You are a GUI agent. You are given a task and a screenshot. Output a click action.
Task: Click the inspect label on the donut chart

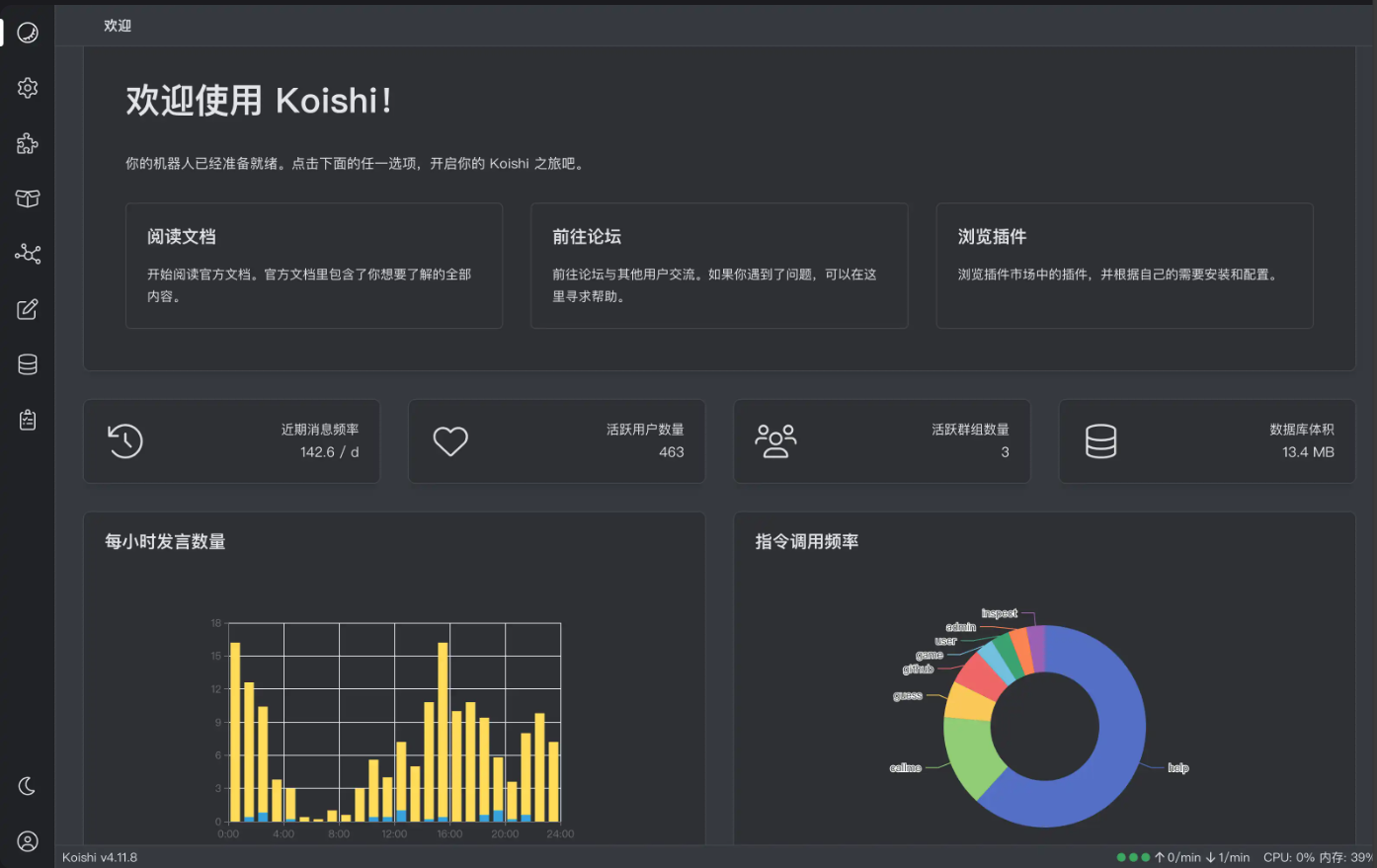(x=999, y=613)
